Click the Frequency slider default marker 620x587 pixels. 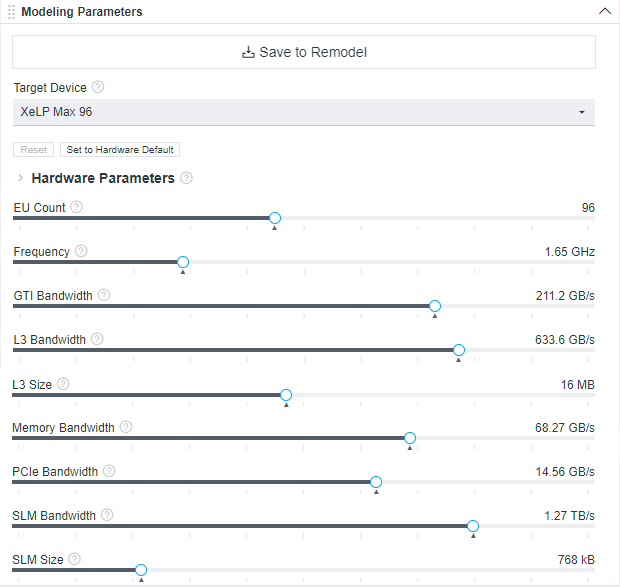(183, 272)
